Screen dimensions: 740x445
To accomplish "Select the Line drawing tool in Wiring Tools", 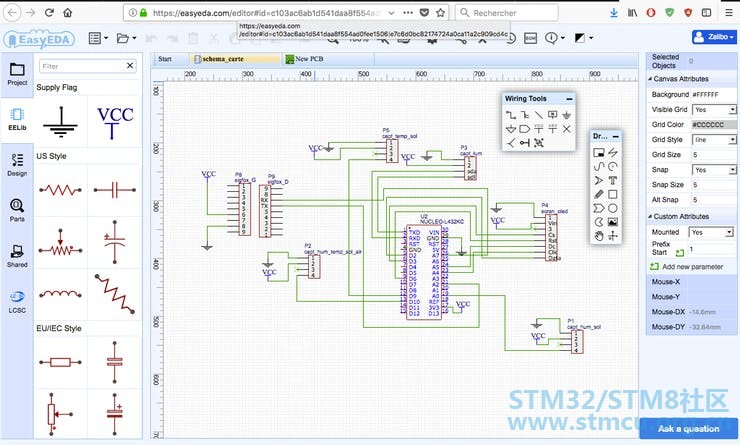I will click(x=538, y=115).
